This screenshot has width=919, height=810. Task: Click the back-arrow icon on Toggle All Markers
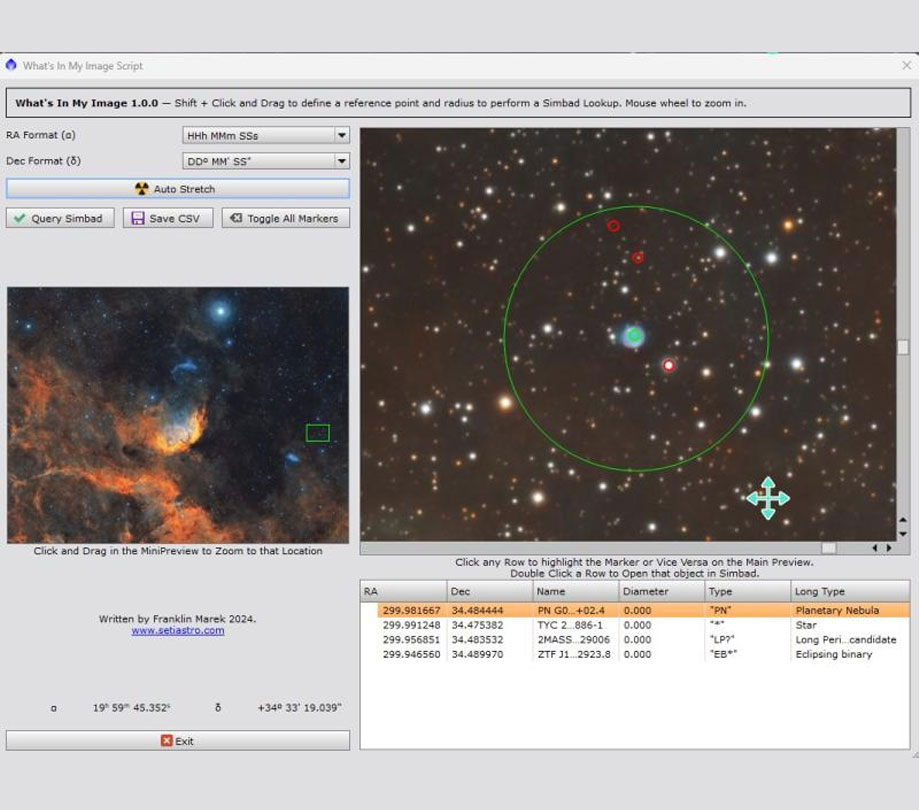[236, 218]
